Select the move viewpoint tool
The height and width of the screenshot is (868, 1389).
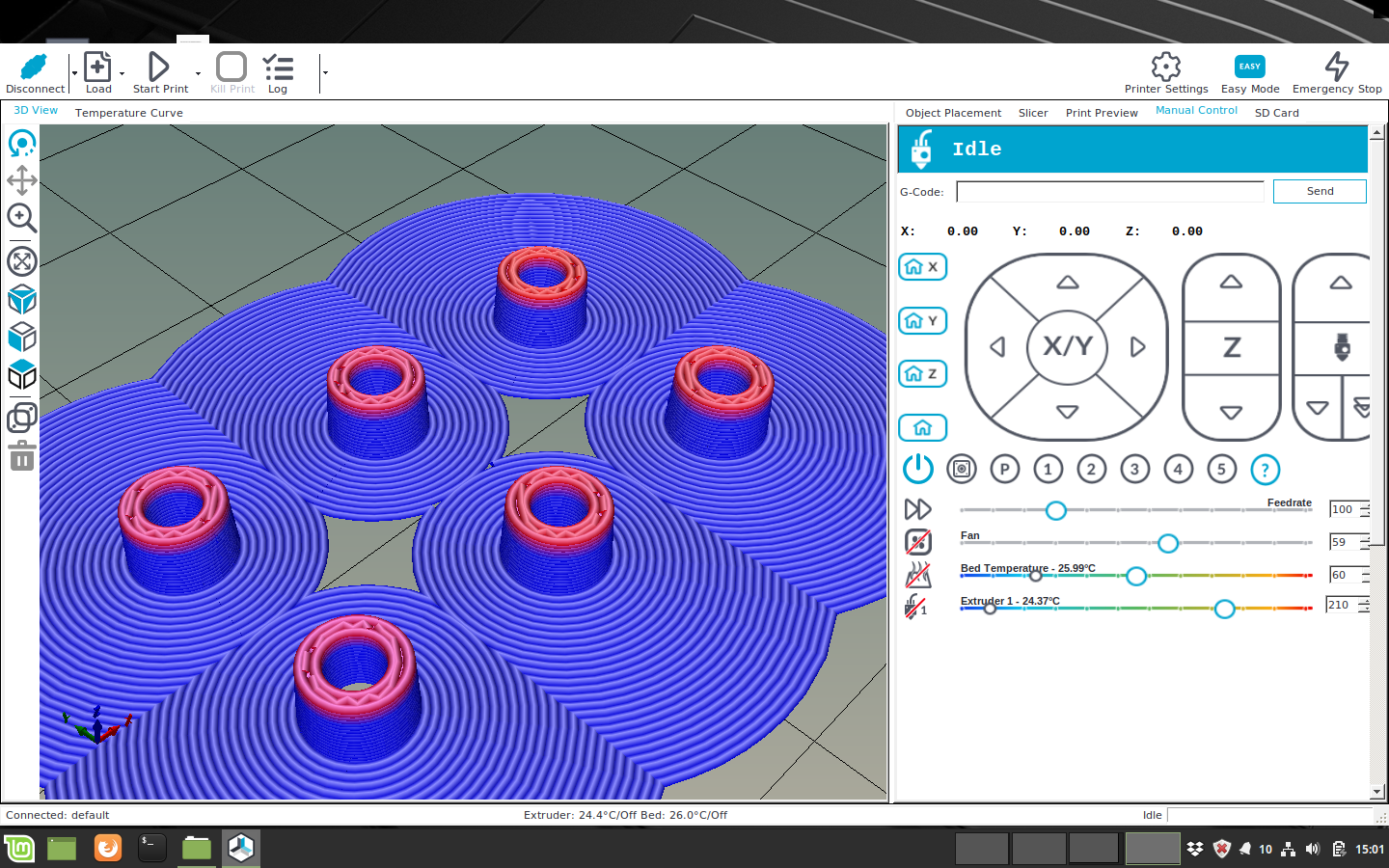coord(21,180)
